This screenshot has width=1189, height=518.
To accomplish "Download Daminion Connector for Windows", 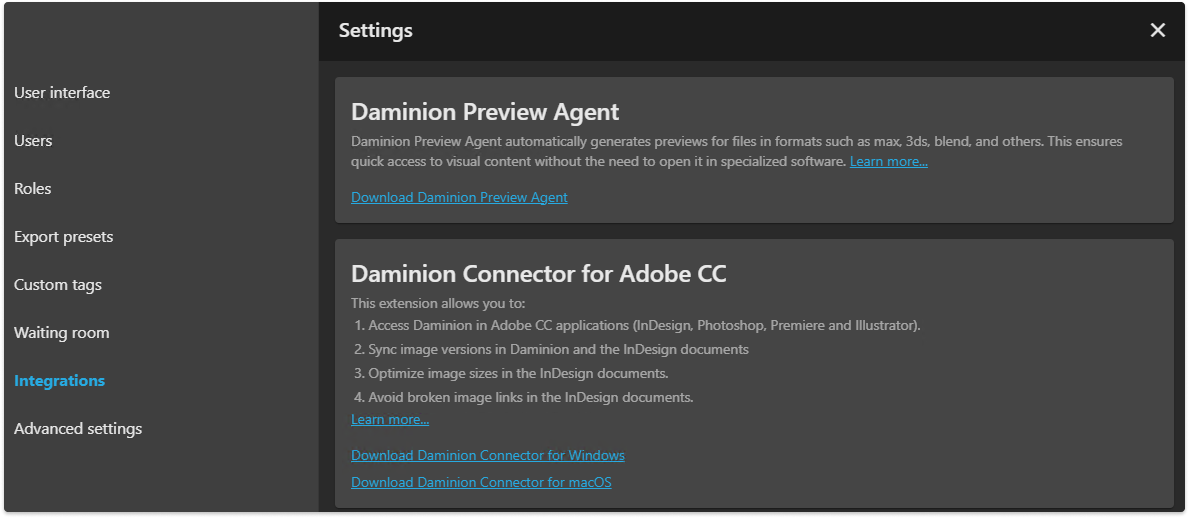I will click(488, 456).
